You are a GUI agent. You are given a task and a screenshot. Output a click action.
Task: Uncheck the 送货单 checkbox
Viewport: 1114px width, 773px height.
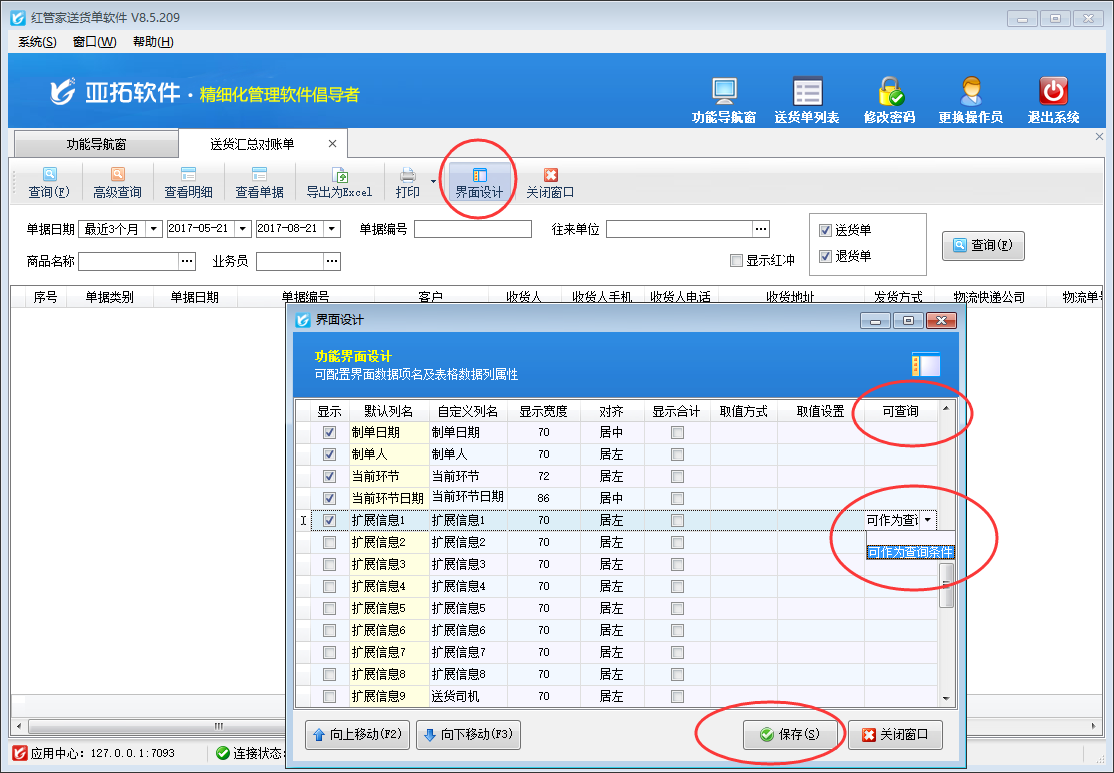pyautogui.click(x=826, y=230)
